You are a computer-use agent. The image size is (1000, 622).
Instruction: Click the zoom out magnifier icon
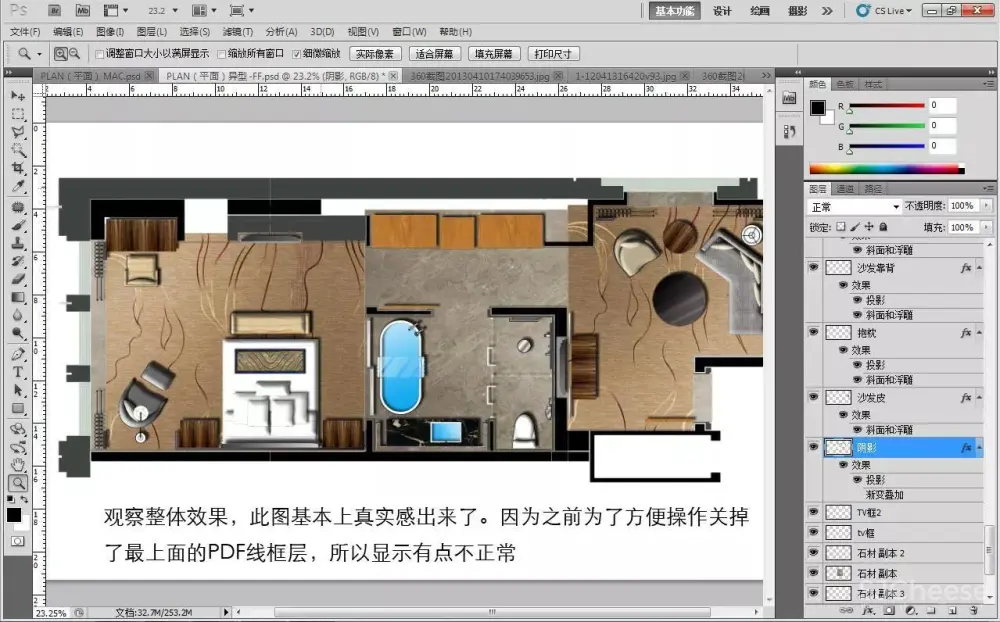pos(75,54)
